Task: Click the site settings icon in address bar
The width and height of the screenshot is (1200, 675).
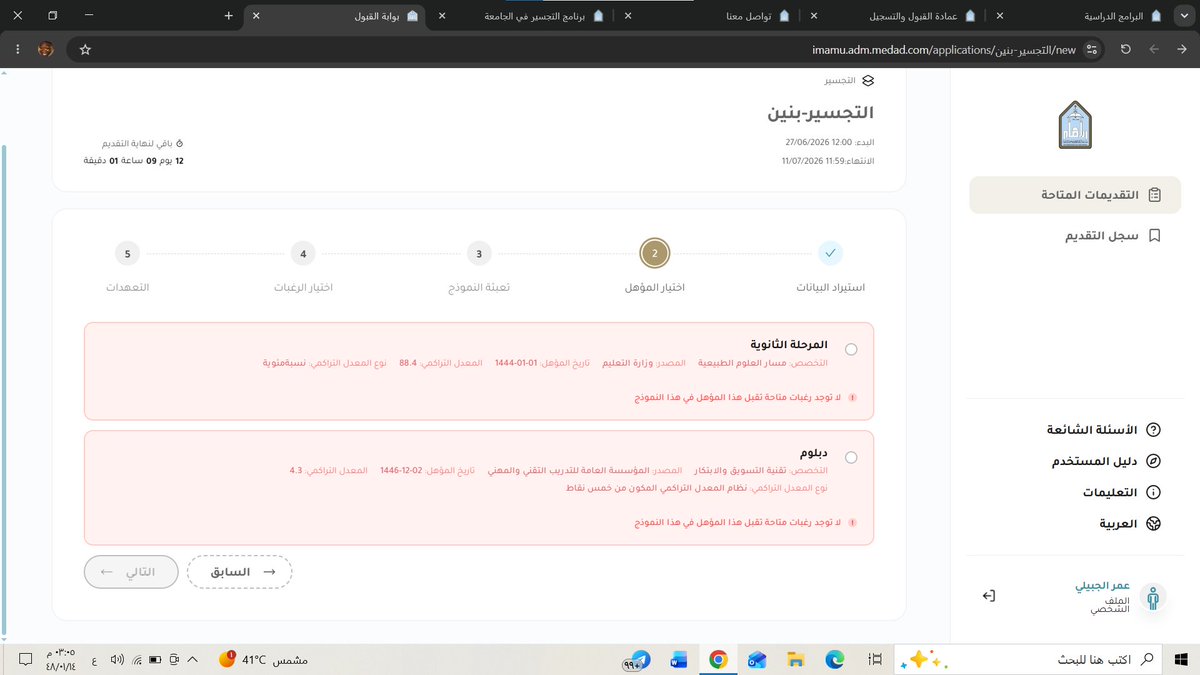Action: click(x=1091, y=49)
